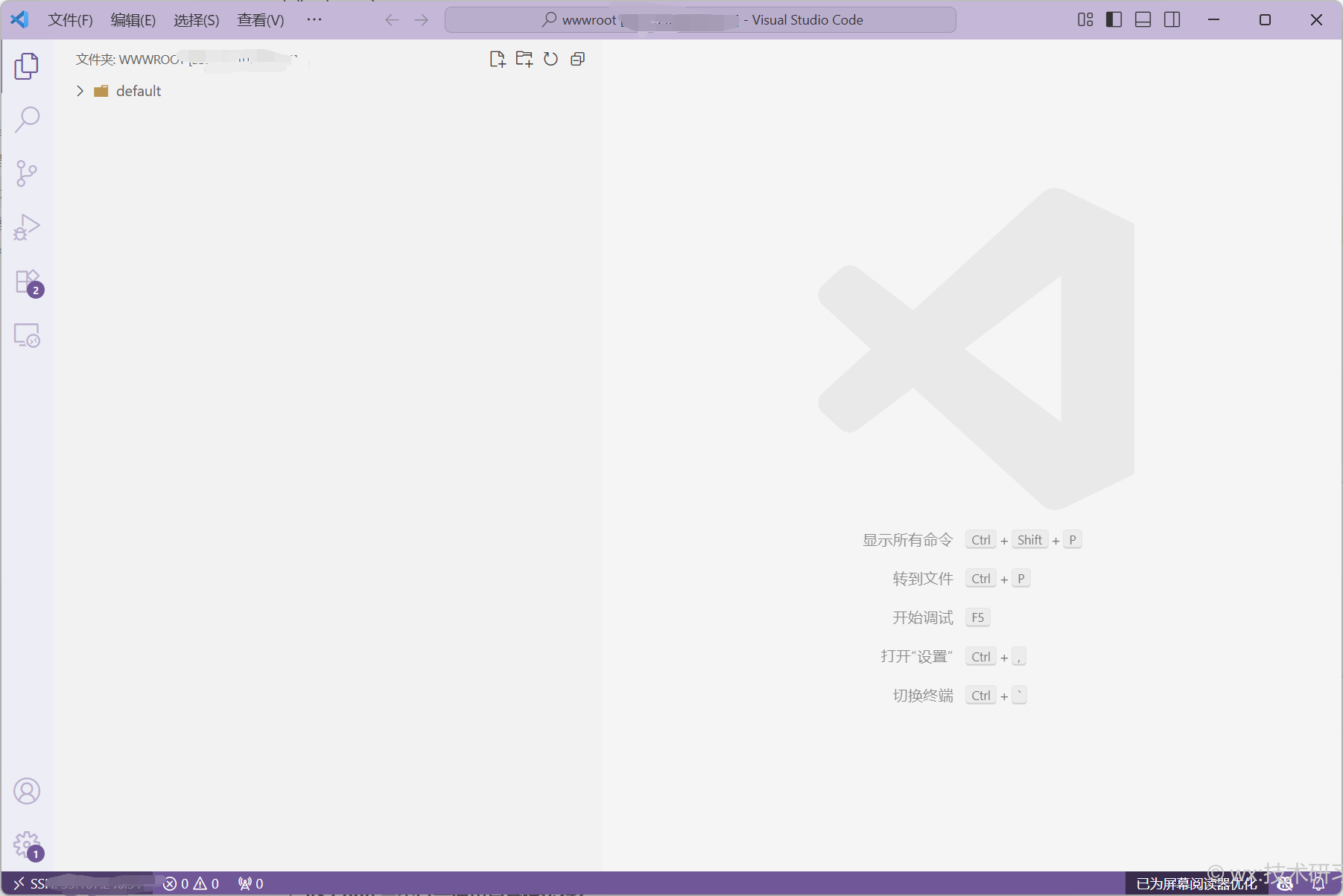The width and height of the screenshot is (1343, 896).
Task: Open the 查看(V) menu
Action: (x=261, y=20)
